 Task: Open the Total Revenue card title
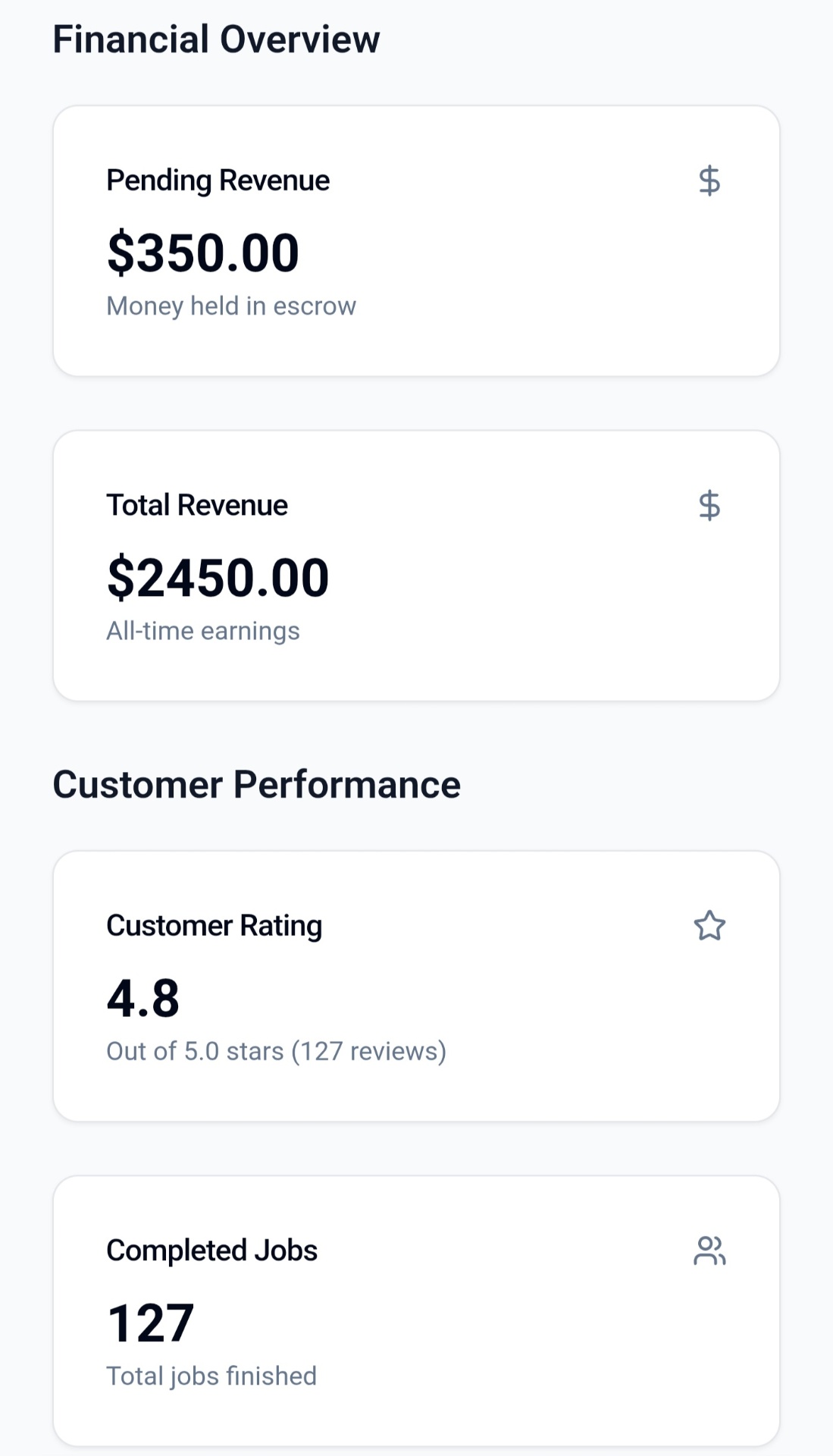tap(197, 505)
